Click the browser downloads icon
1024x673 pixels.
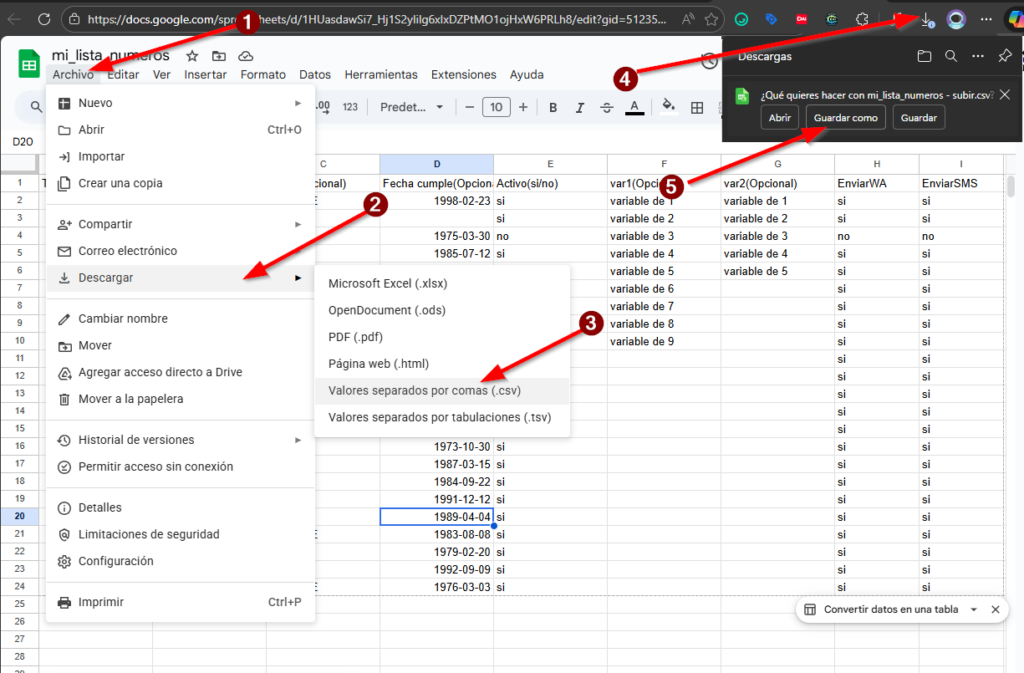point(927,19)
